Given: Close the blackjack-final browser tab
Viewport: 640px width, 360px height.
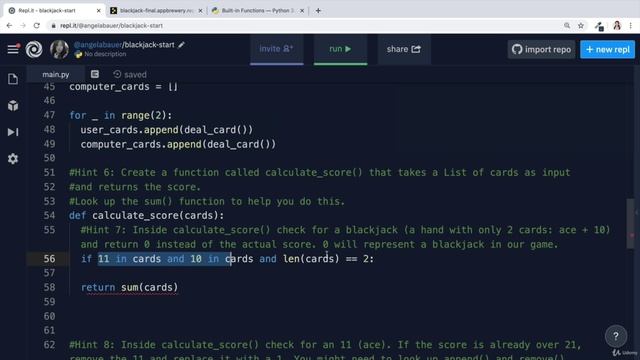Looking at the screenshot, I should click(x=200, y=11).
